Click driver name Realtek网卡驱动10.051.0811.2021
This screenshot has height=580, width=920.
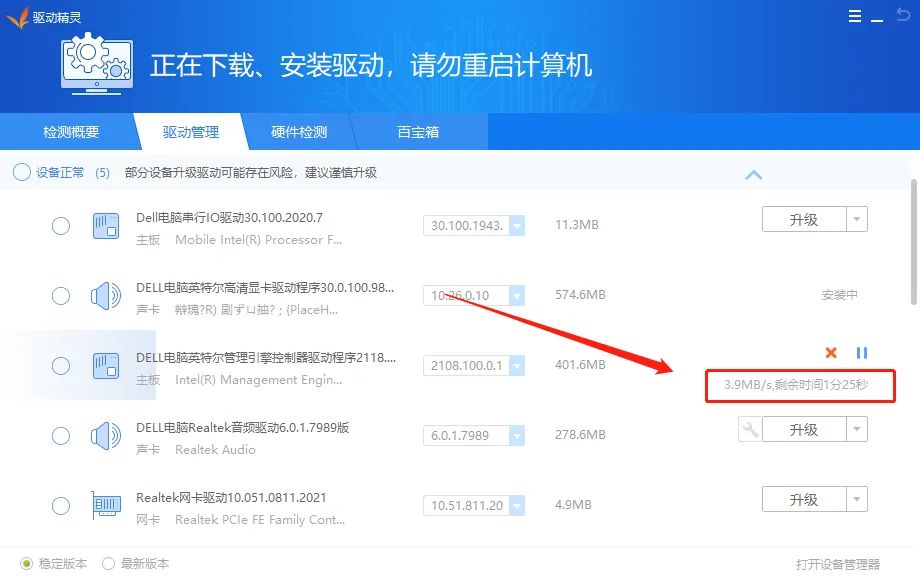(x=231, y=498)
